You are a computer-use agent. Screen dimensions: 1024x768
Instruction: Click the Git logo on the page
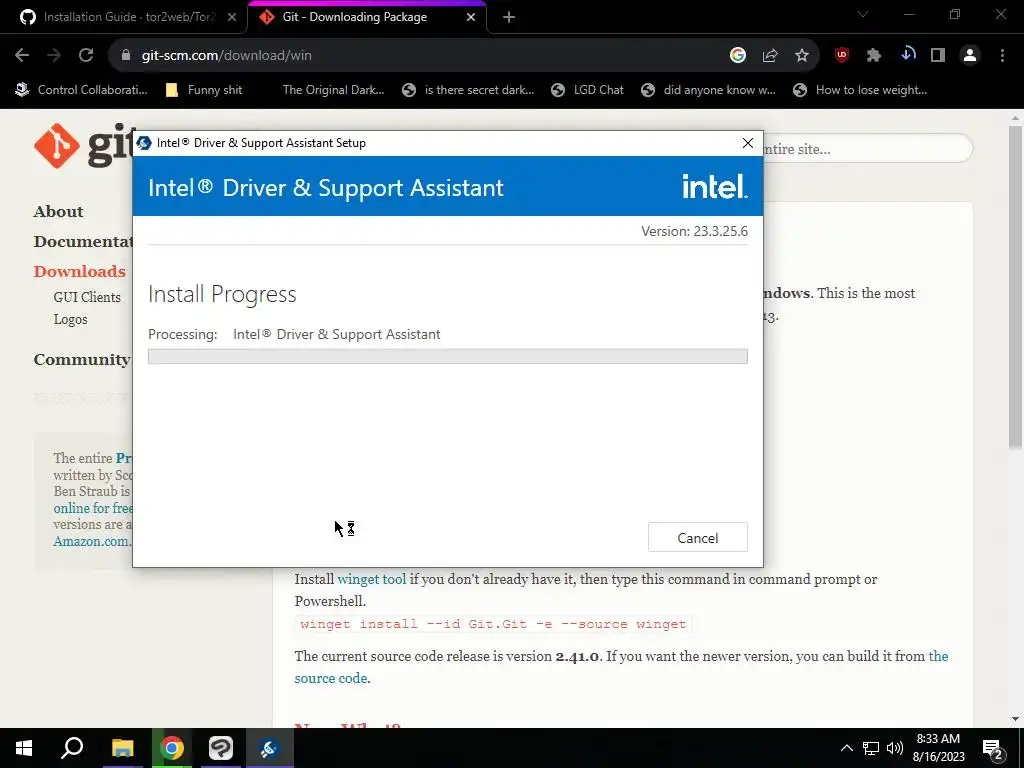pyautogui.click(x=84, y=145)
